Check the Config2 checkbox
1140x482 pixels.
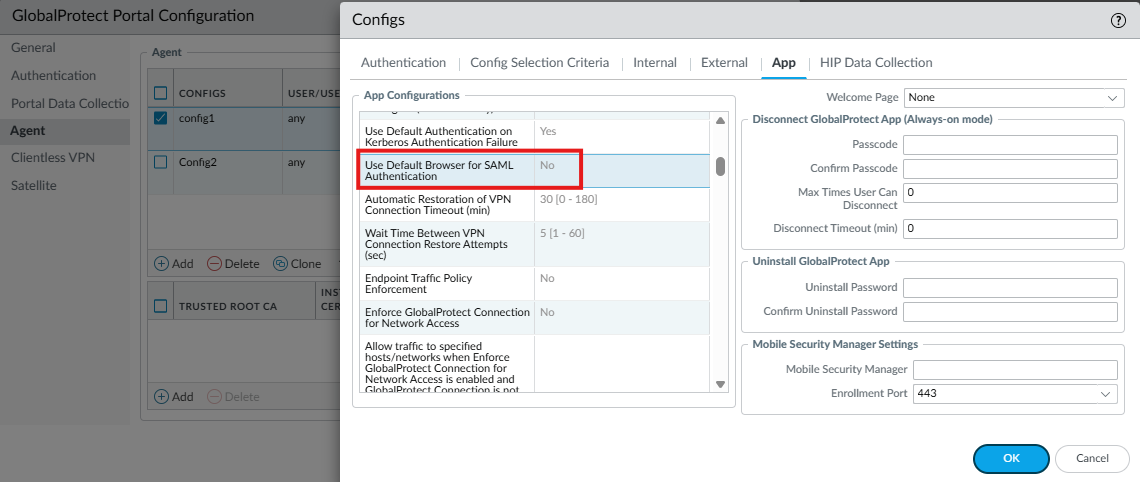tap(161, 162)
